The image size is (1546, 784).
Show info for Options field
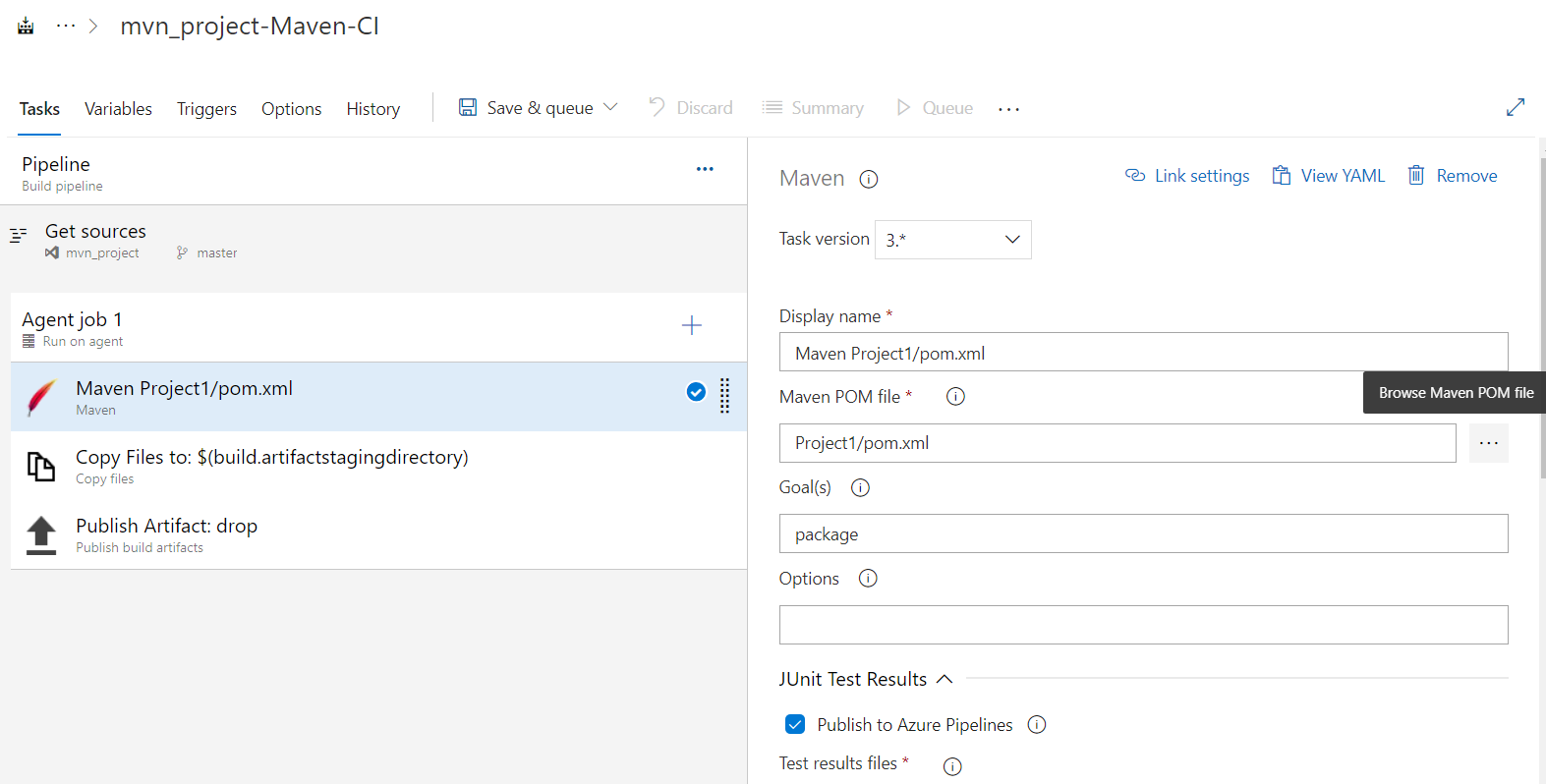[x=868, y=578]
